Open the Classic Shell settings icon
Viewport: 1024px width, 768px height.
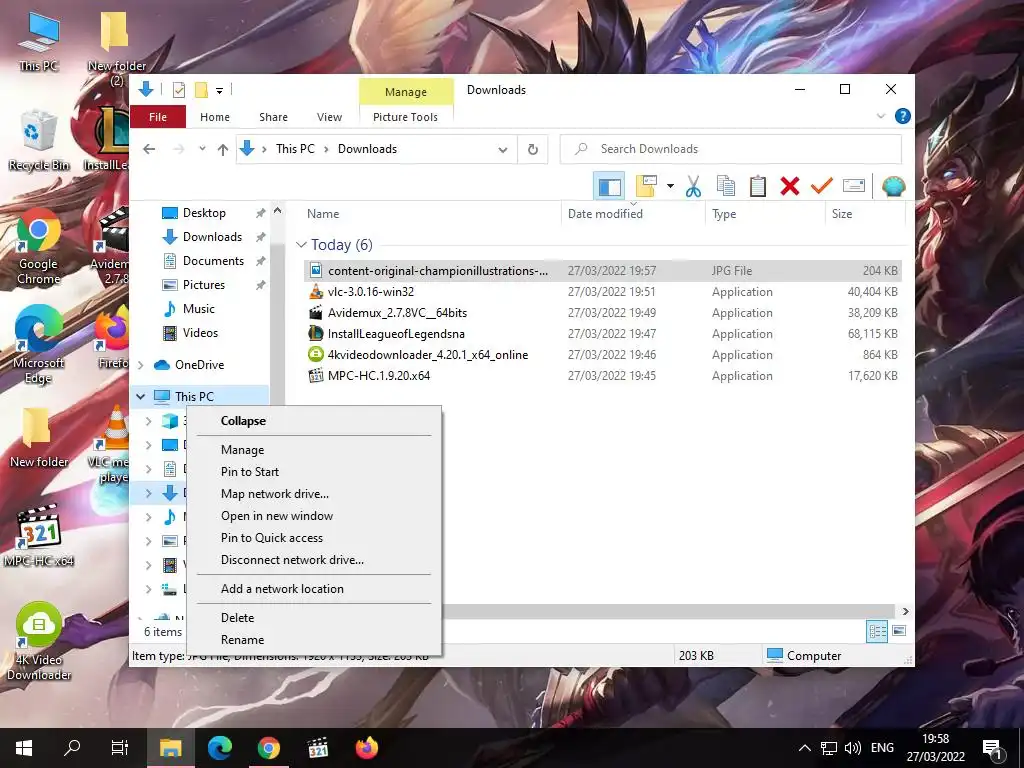pyautogui.click(x=893, y=187)
